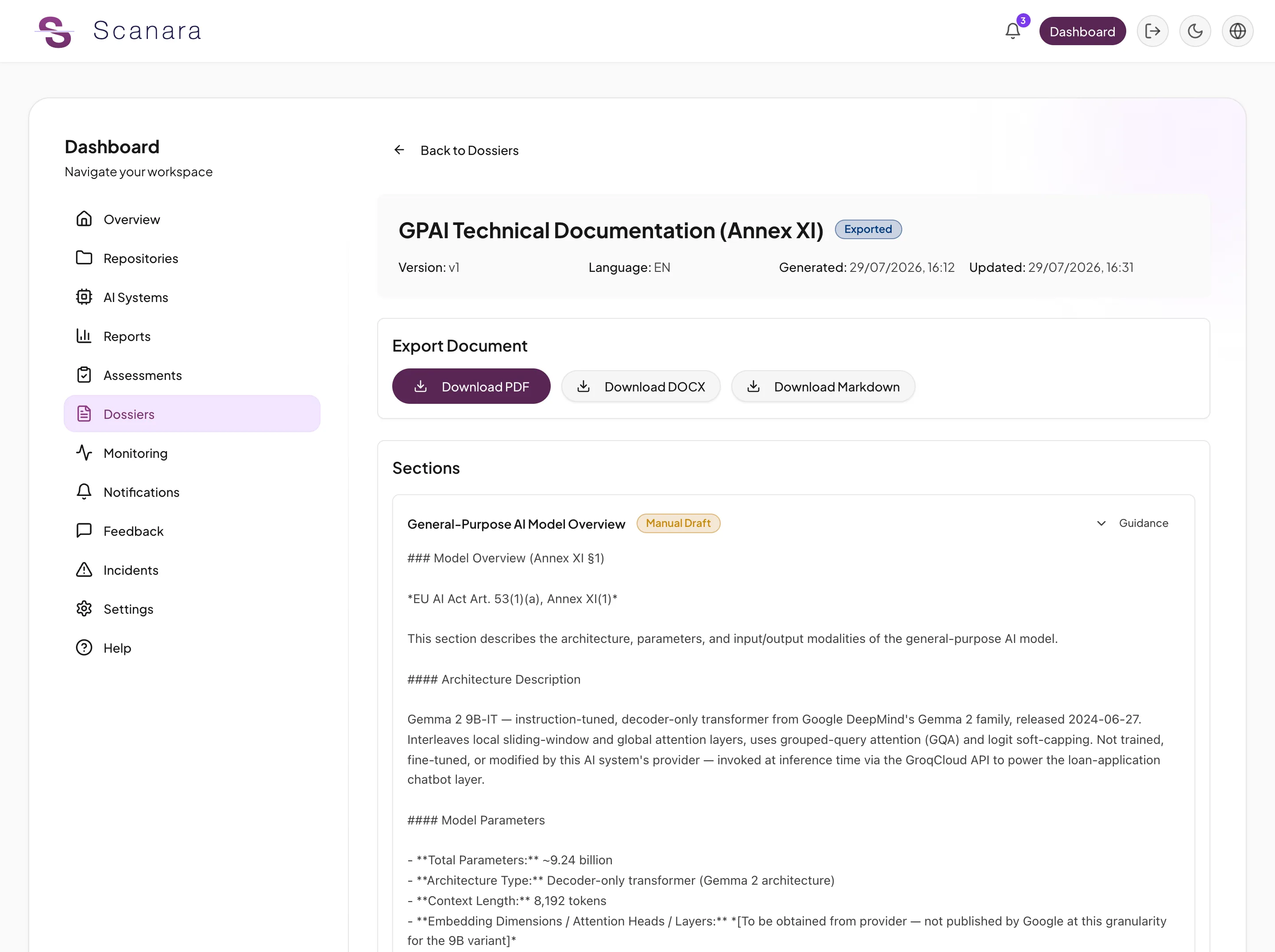Click the "Version: v1" text
Image resolution: width=1275 pixels, height=952 pixels.
pos(429,267)
